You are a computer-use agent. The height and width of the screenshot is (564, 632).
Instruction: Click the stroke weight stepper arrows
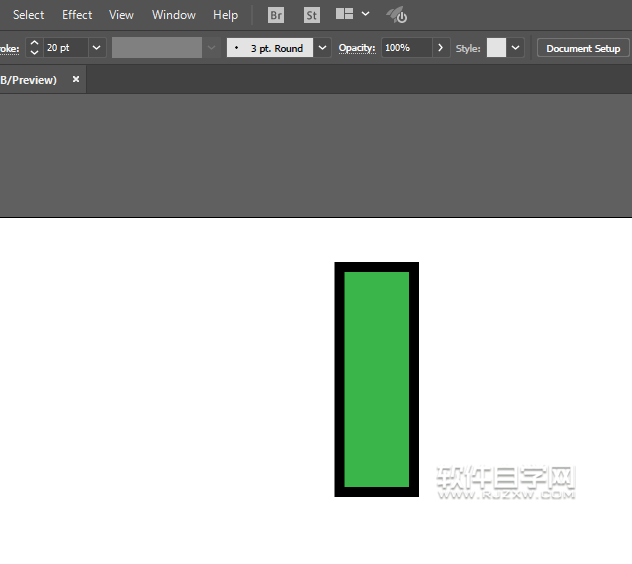pos(34,48)
